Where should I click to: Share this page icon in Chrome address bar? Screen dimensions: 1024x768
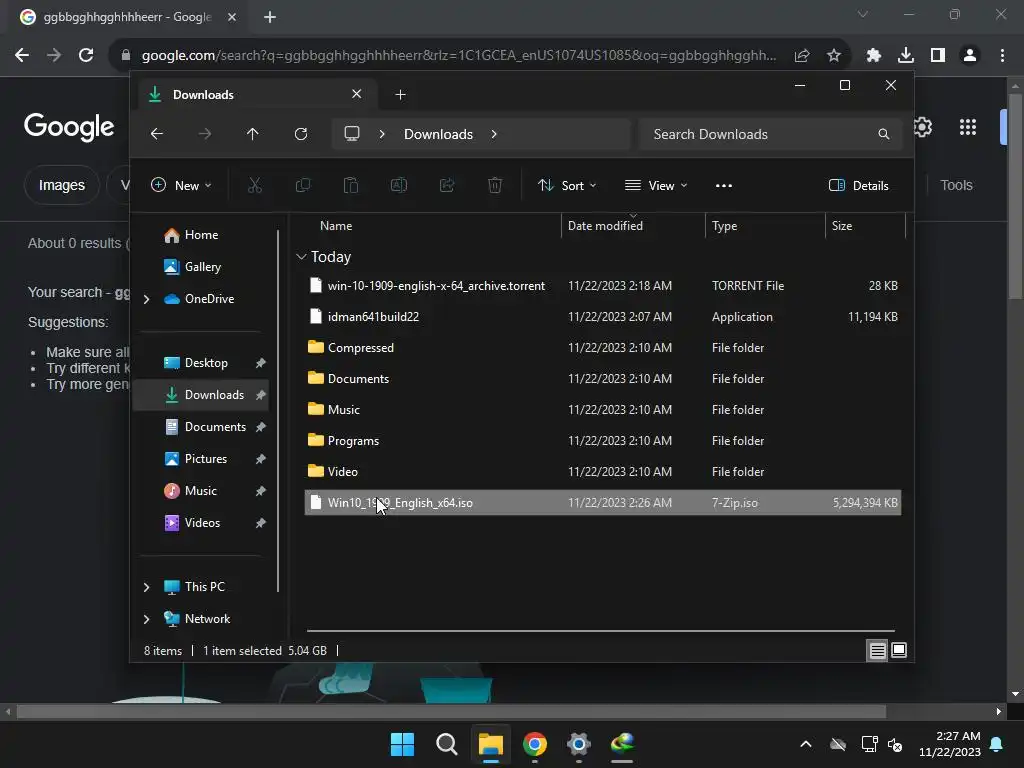click(x=802, y=56)
